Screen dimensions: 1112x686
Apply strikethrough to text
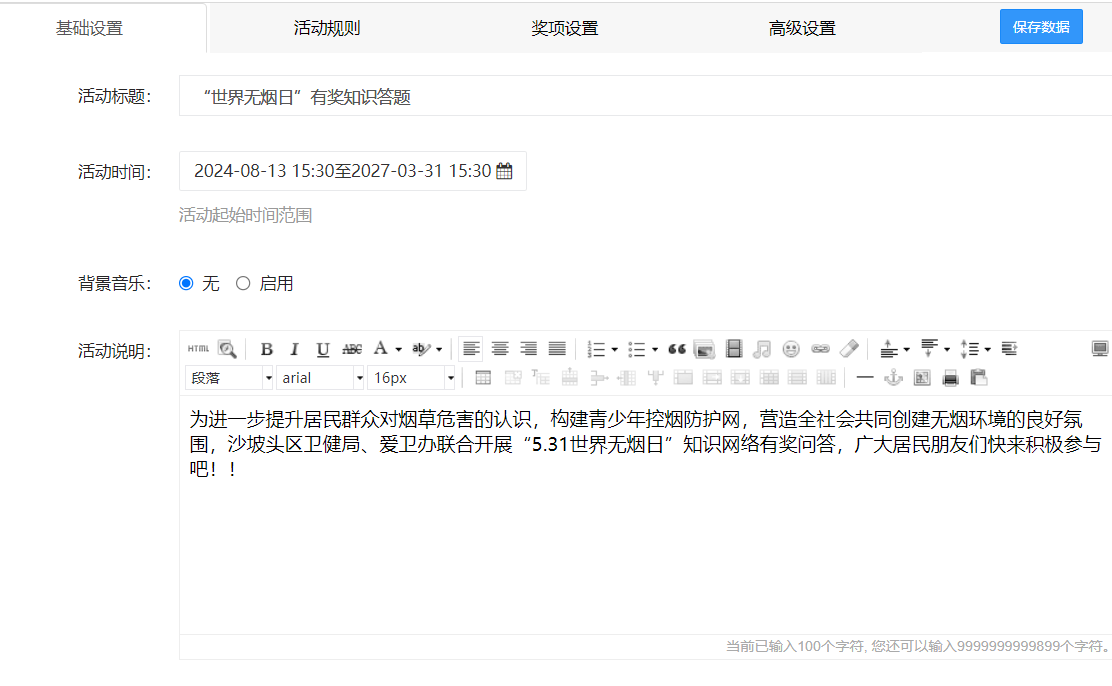[351, 349]
